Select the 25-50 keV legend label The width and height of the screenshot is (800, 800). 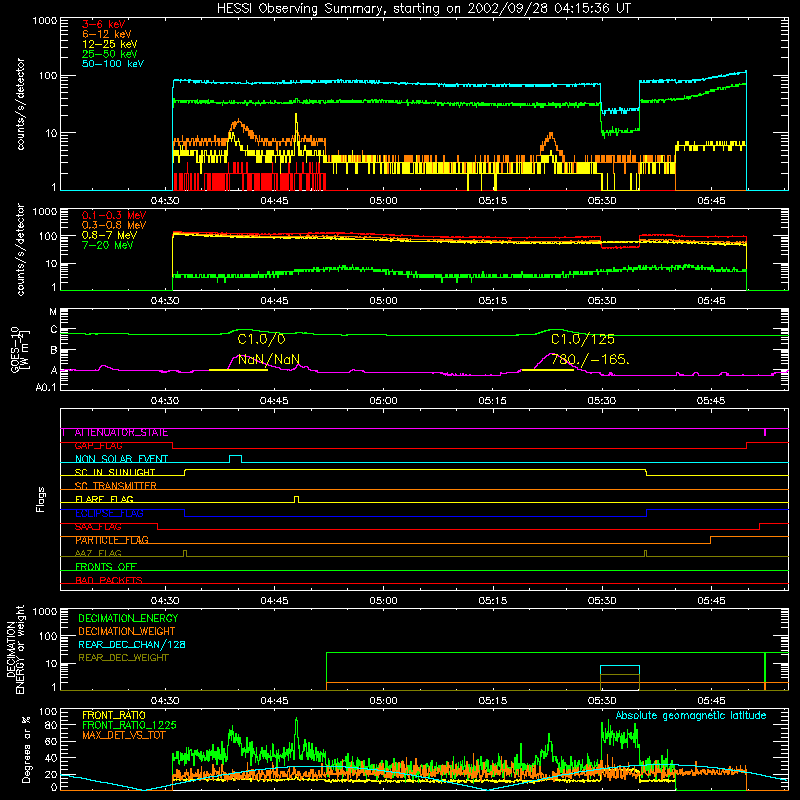click(x=110, y=54)
